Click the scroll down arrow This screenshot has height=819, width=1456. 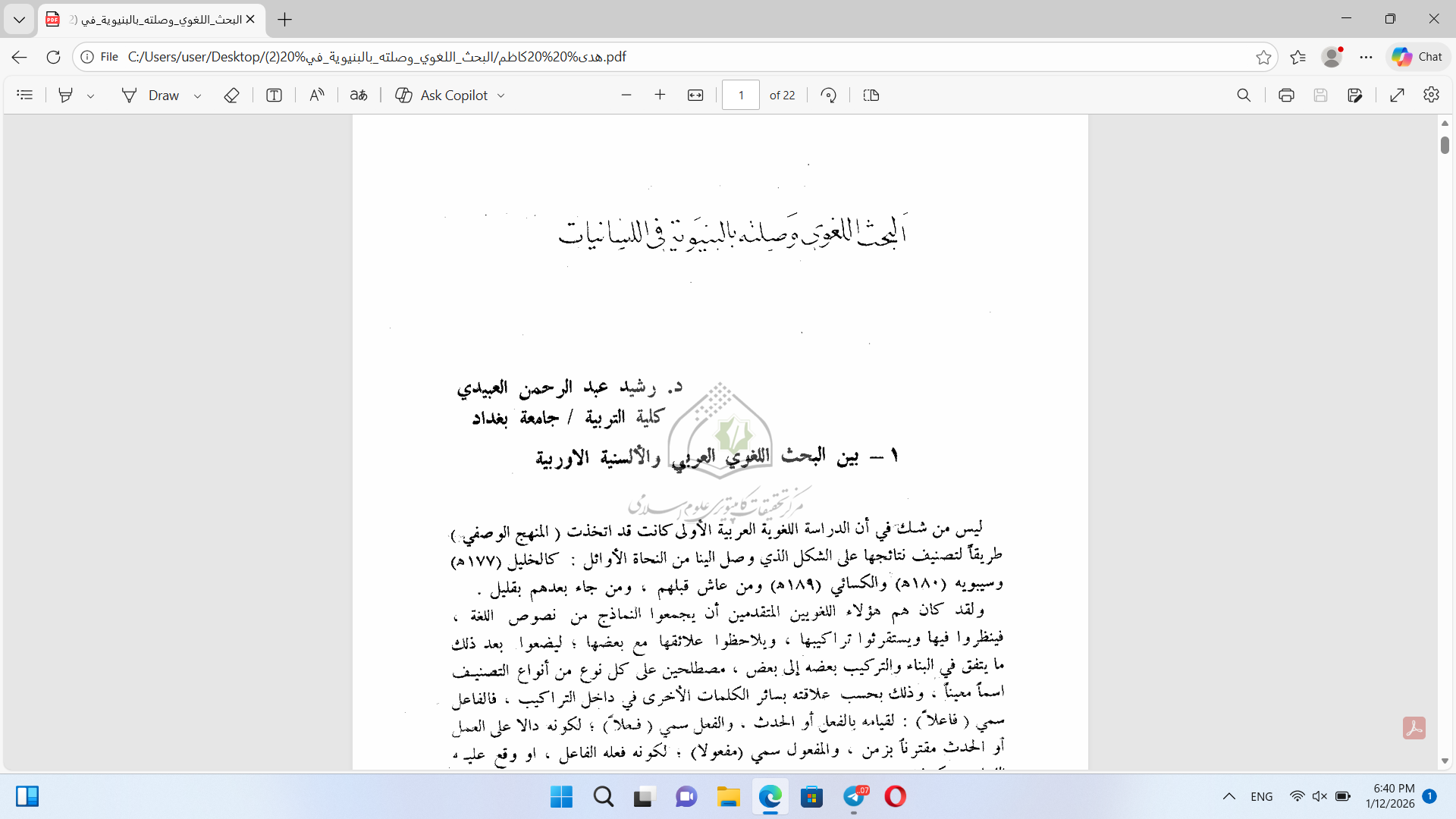(1445, 761)
